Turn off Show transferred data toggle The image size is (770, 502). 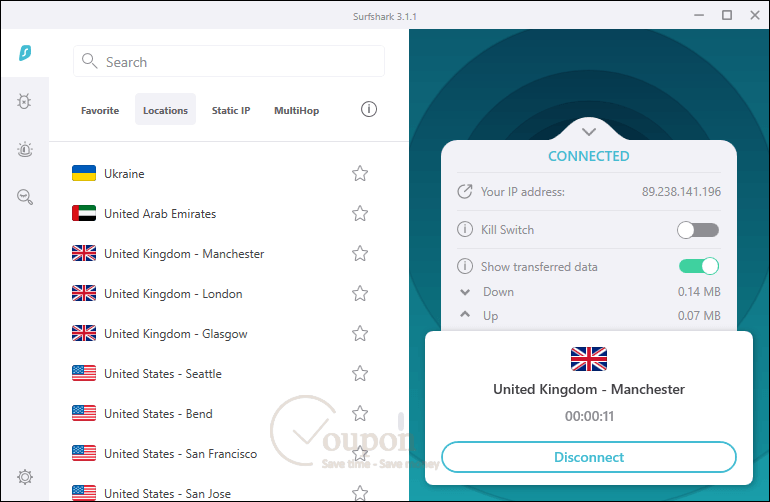(x=699, y=266)
